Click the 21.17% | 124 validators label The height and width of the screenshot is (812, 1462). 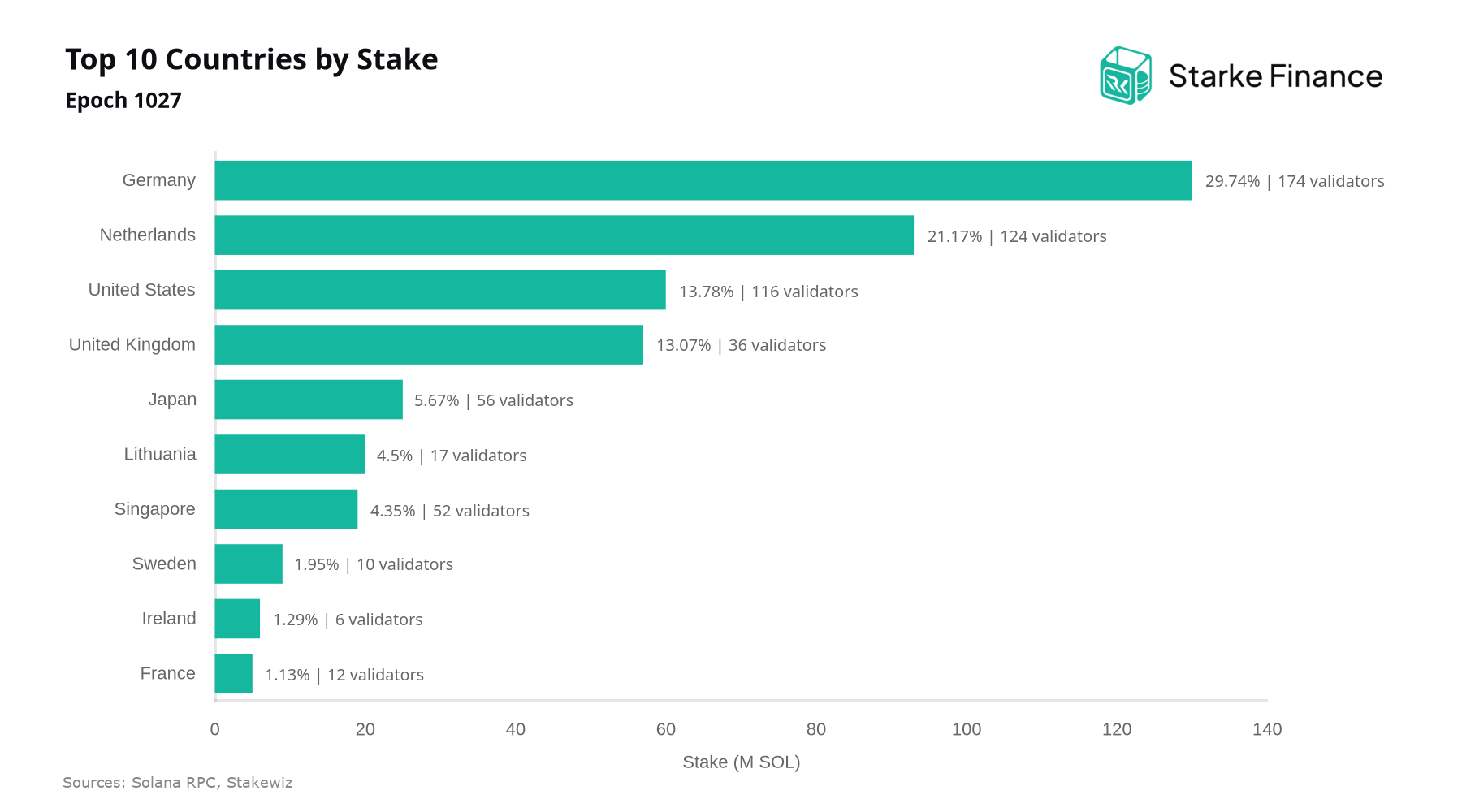[x=1017, y=236]
